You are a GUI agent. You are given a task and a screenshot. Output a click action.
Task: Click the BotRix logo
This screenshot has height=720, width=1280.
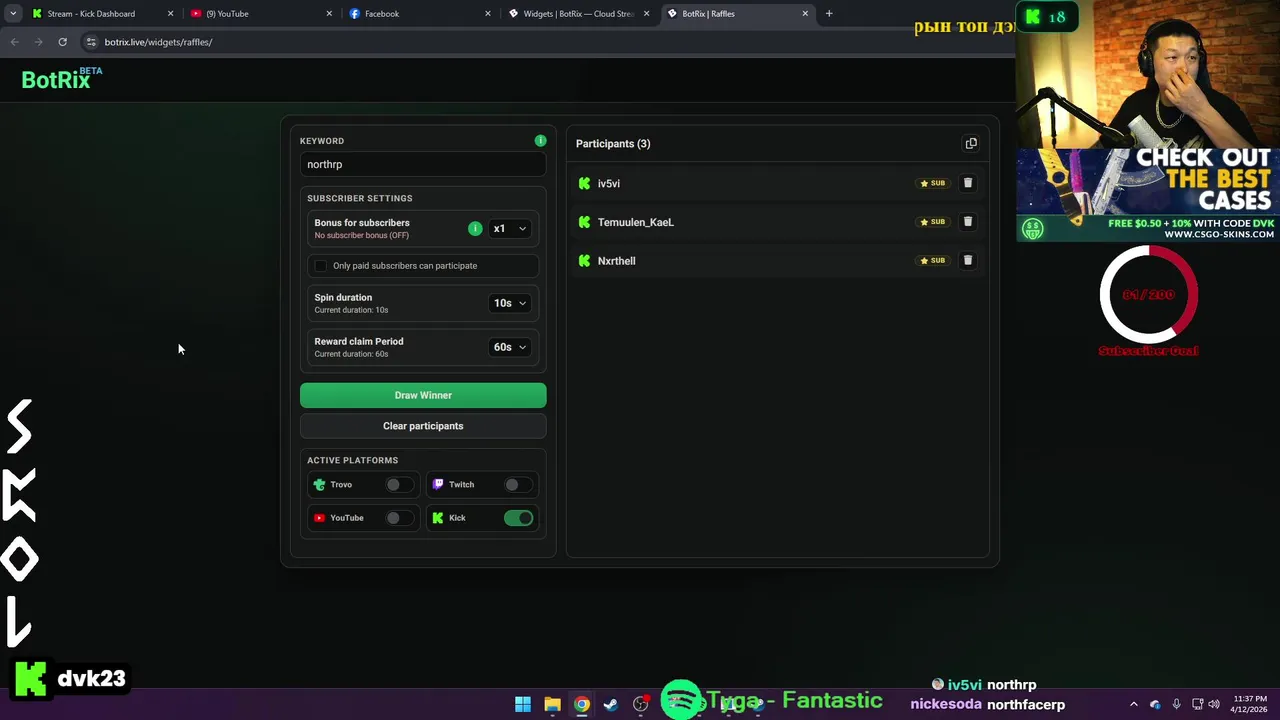[62, 79]
